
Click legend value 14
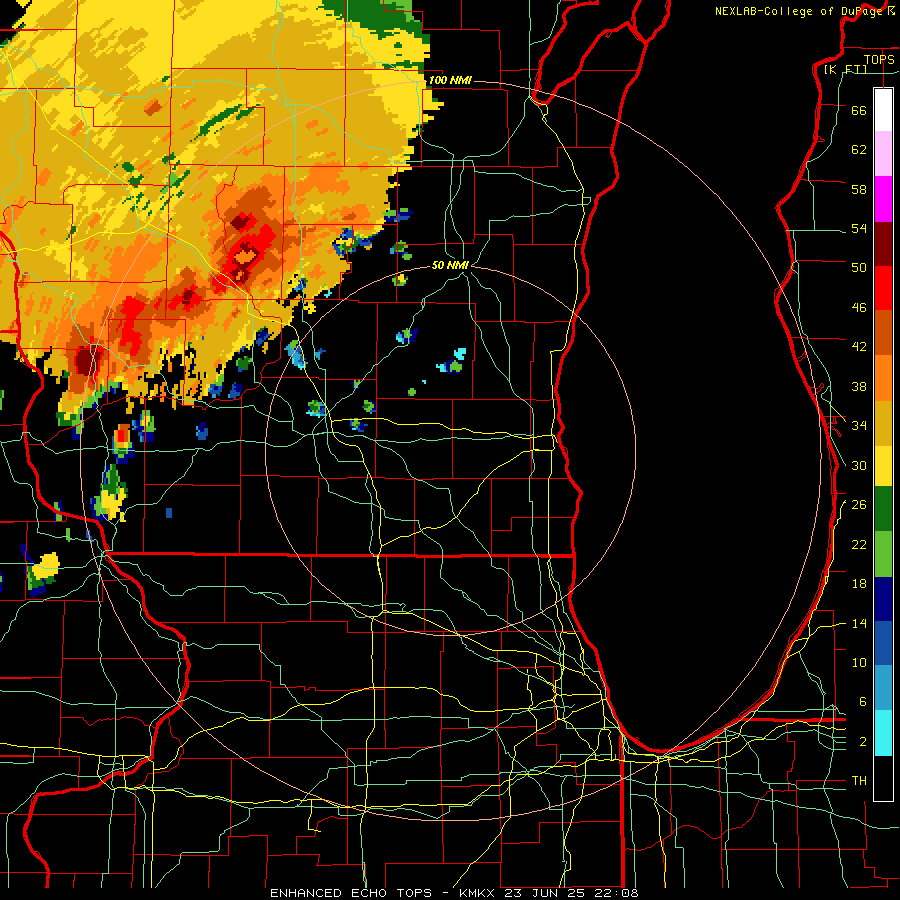coord(859,623)
